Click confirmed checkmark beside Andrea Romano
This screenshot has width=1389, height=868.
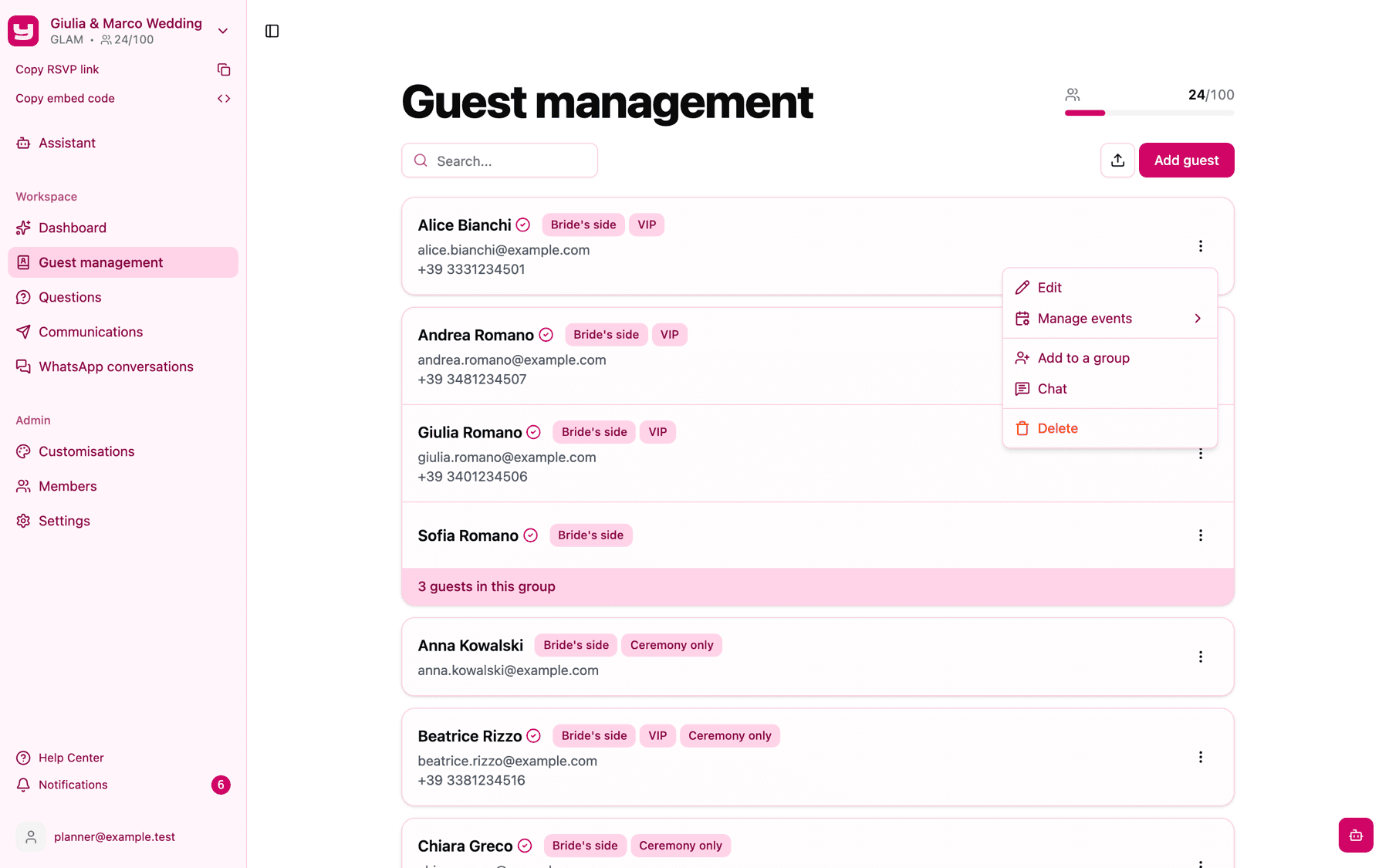tap(546, 335)
